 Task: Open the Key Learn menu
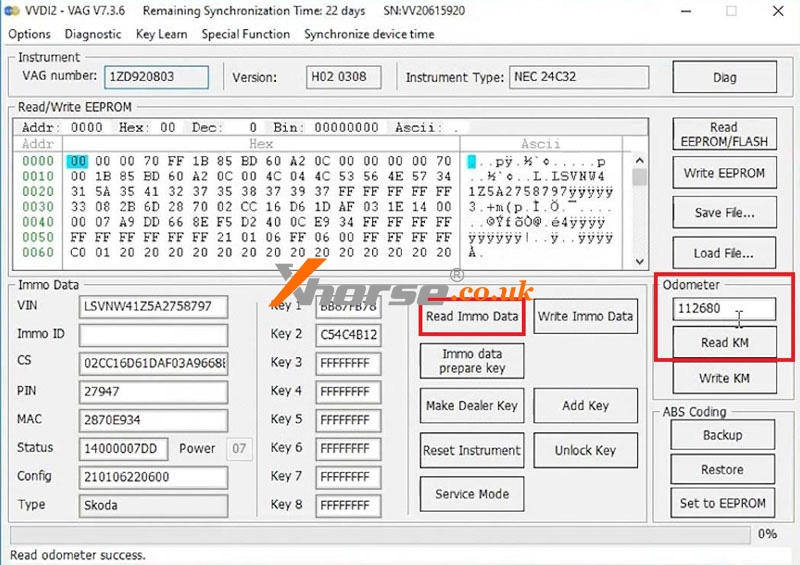click(x=161, y=34)
